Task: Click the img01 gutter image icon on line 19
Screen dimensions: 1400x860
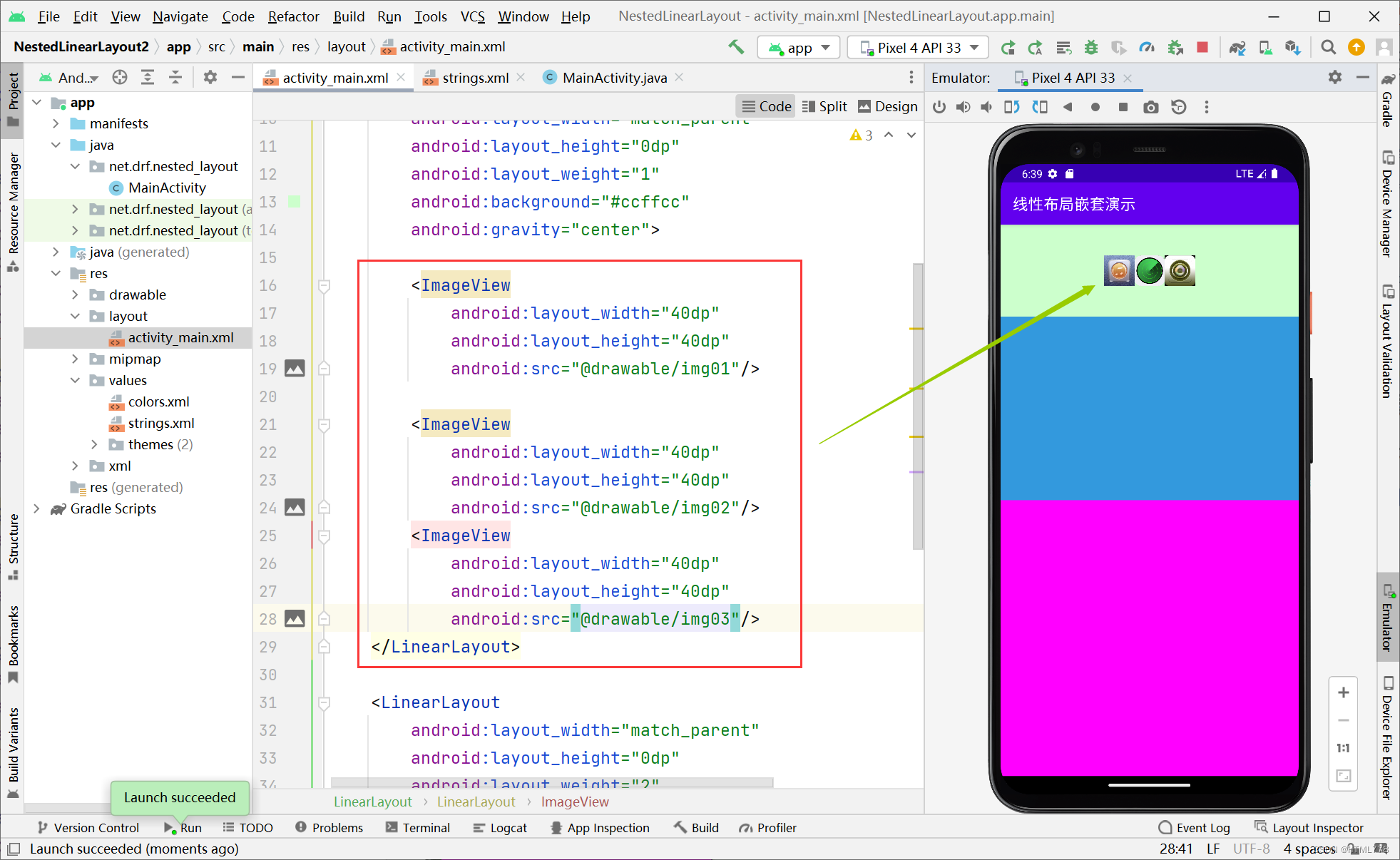Action: tap(295, 369)
